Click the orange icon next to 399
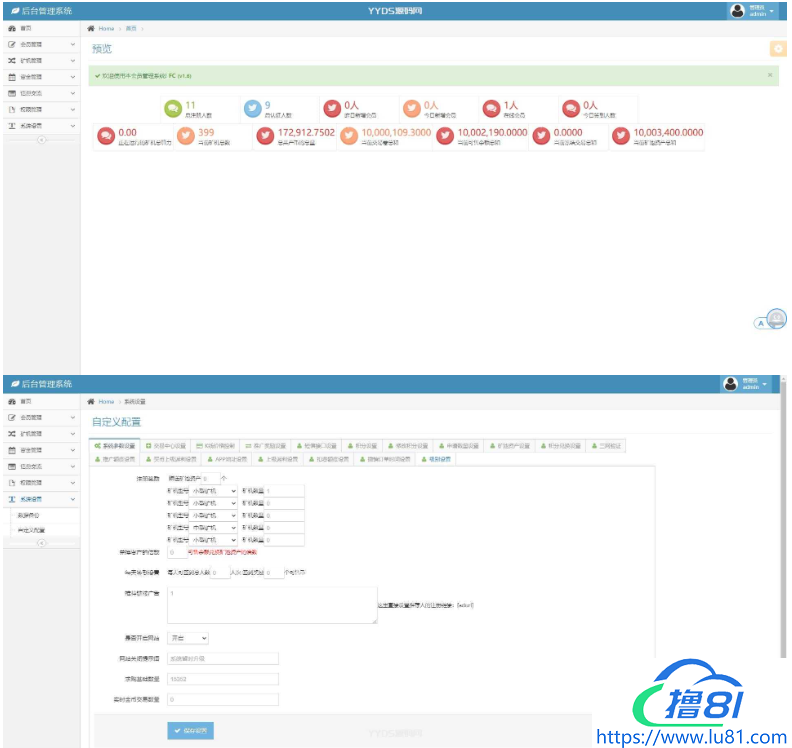792x748 pixels. [x=186, y=137]
